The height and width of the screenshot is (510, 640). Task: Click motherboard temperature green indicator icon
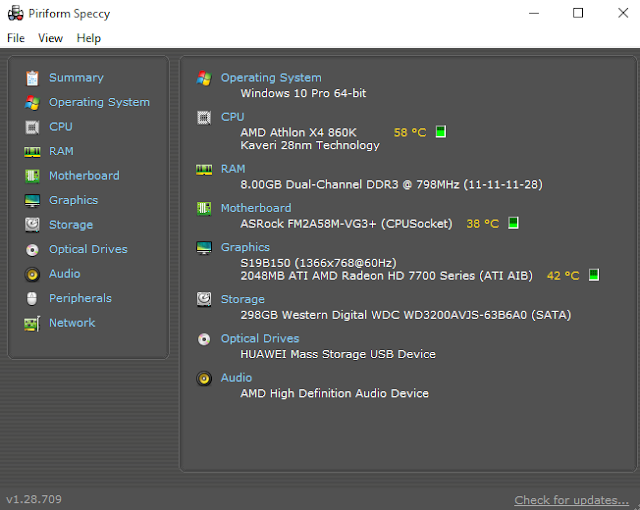click(513, 223)
